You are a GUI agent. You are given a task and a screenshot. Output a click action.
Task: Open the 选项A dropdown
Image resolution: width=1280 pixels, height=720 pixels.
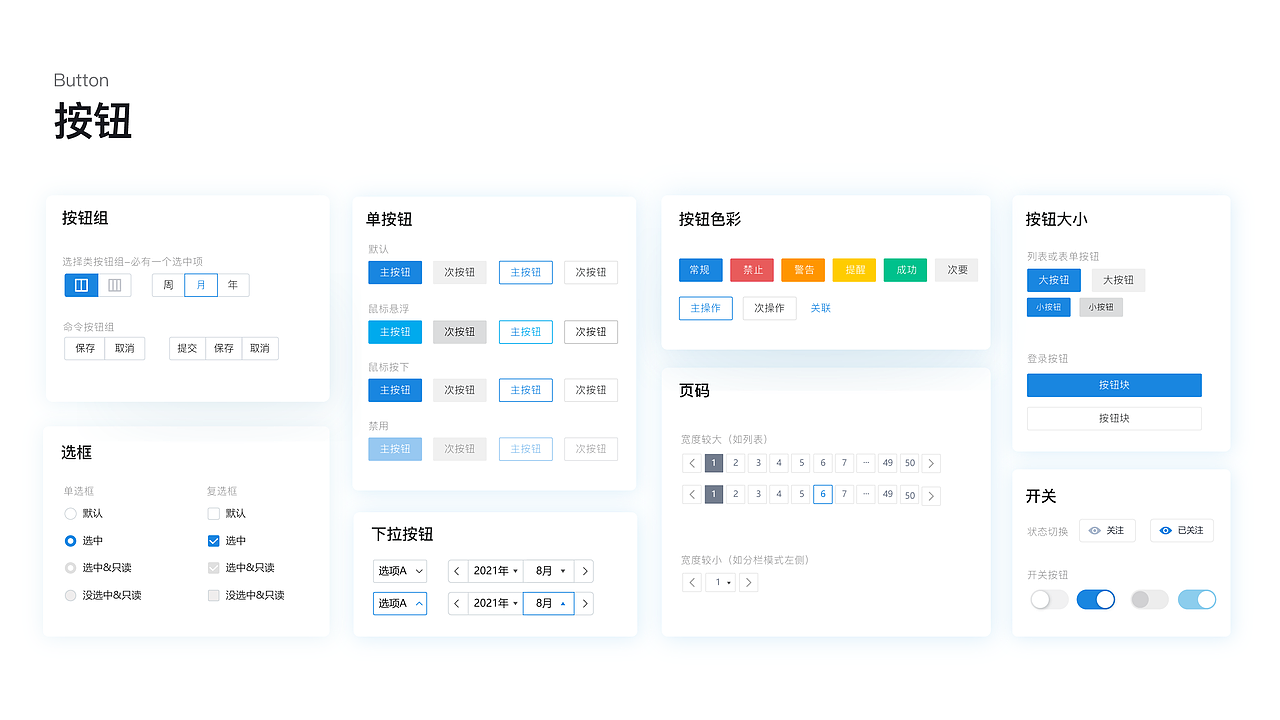400,571
